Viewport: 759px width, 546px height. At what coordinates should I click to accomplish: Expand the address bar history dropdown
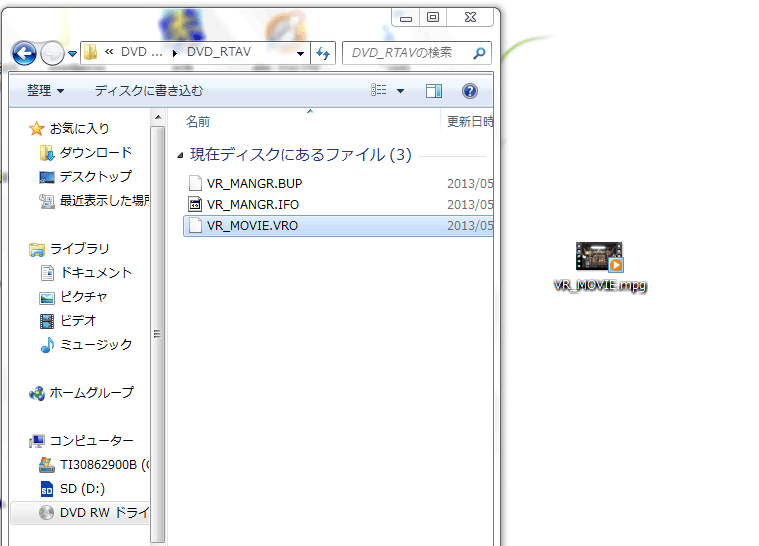pyautogui.click(x=301, y=53)
